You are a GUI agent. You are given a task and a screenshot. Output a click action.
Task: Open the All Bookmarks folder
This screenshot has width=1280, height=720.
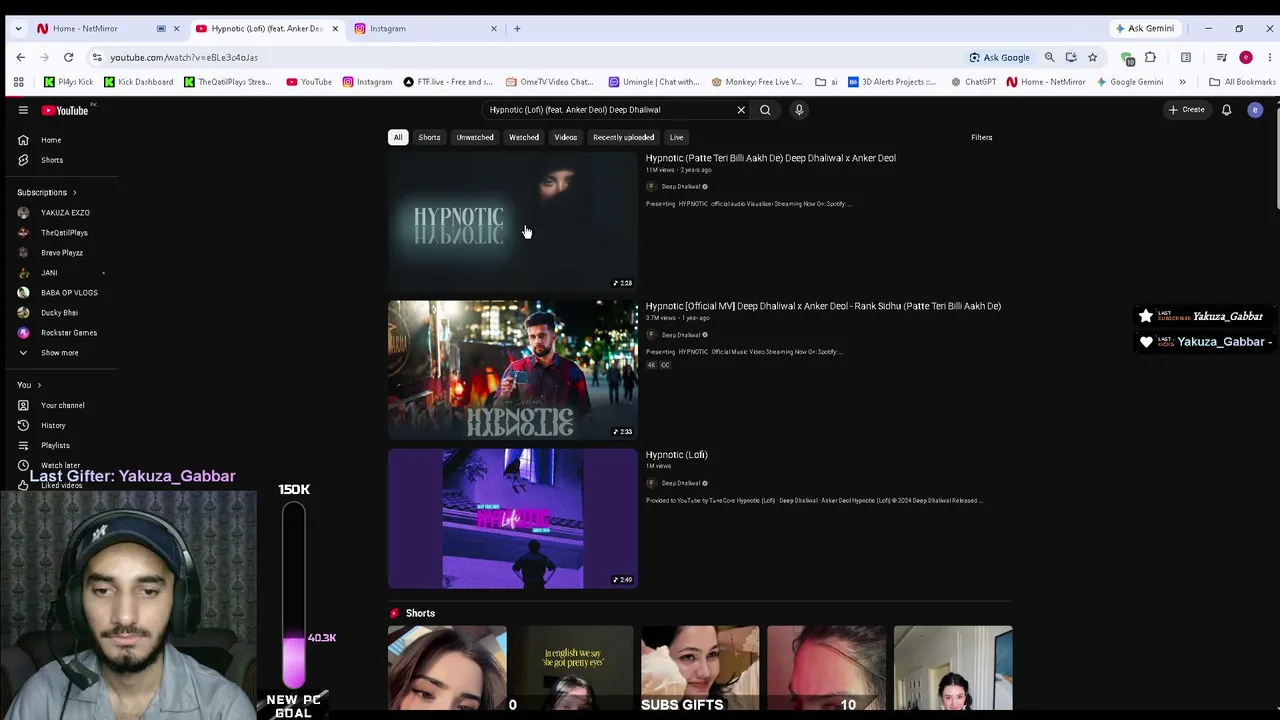point(1243,82)
